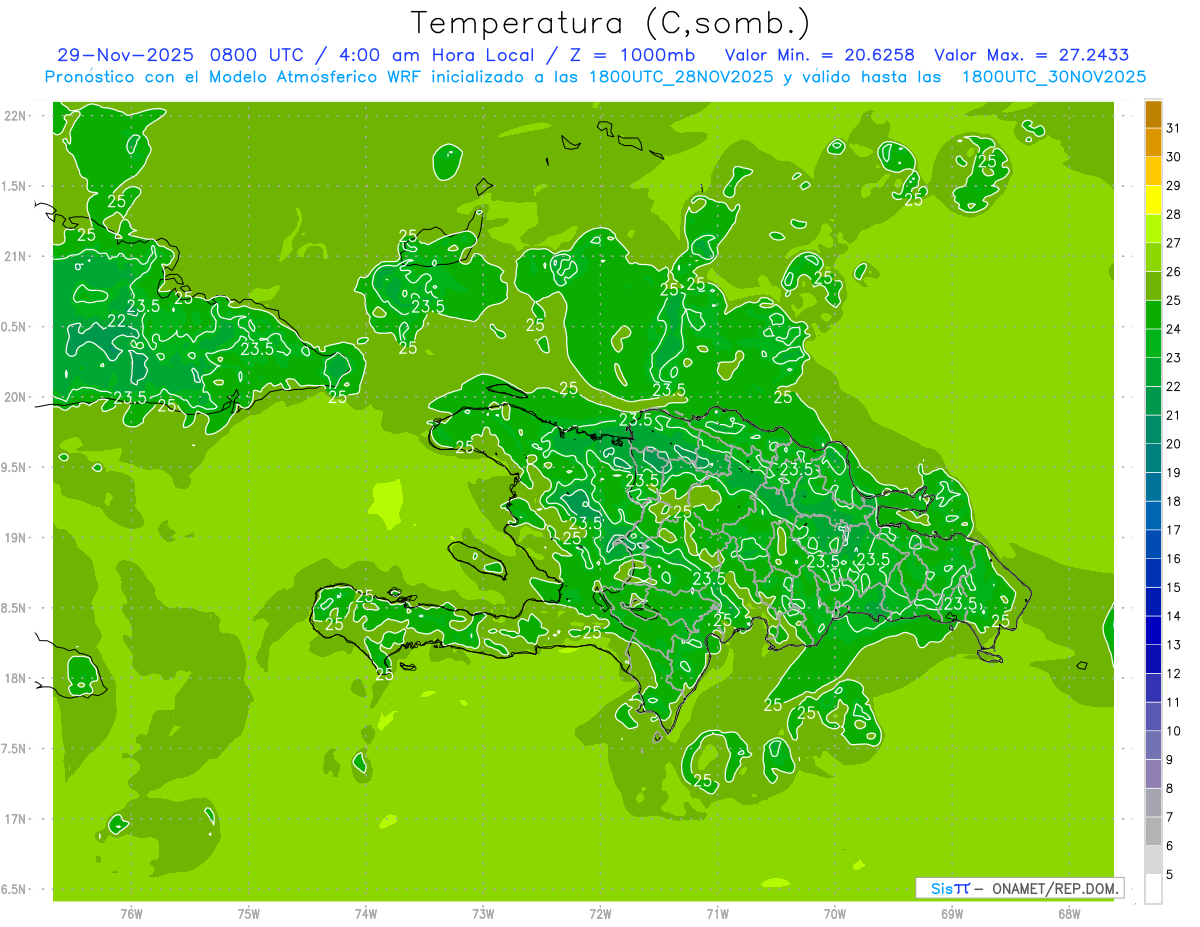Click the blue colorbar swatch between 15 and 16

coord(1153,574)
